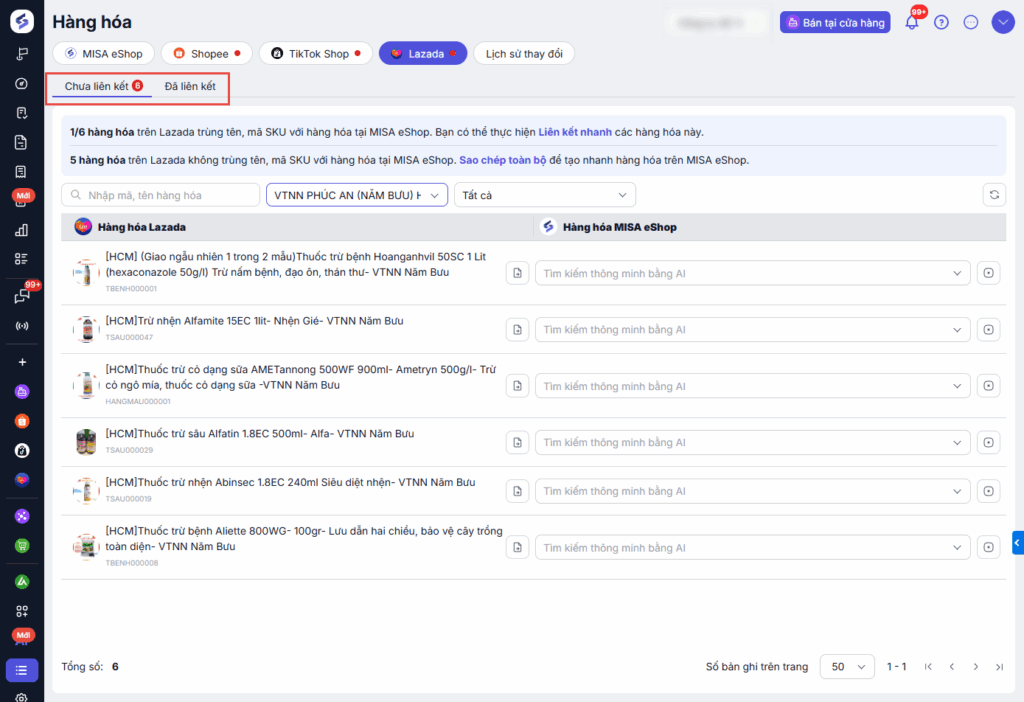Open records per page dropdown showing 50
Viewport: 1024px width, 702px height.
847,667
